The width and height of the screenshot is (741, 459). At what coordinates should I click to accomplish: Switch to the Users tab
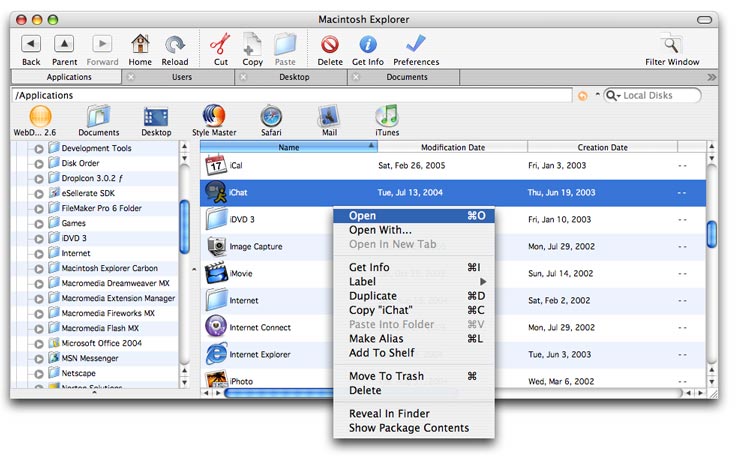(x=181, y=77)
